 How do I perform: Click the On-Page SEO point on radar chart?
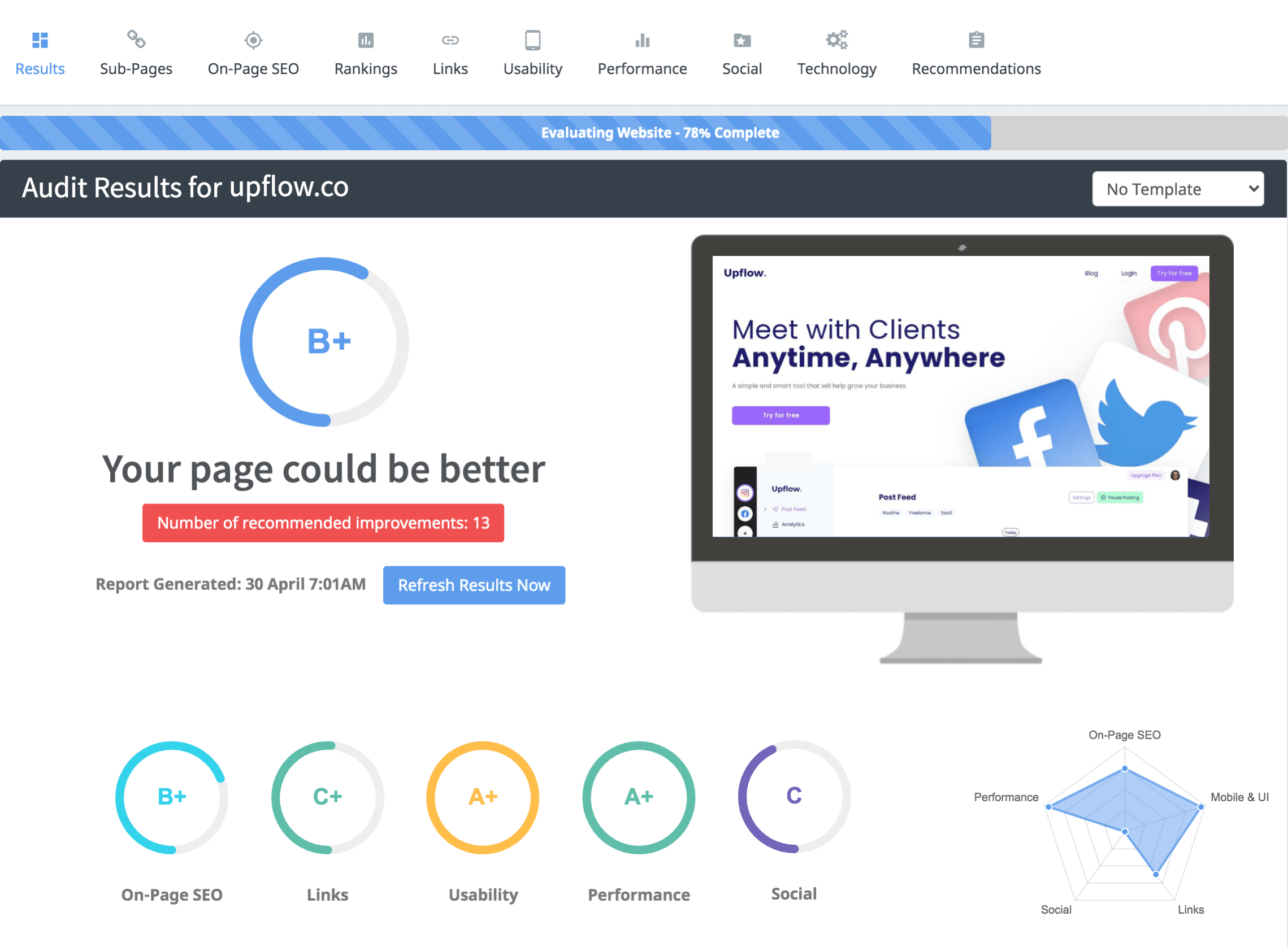1124,768
